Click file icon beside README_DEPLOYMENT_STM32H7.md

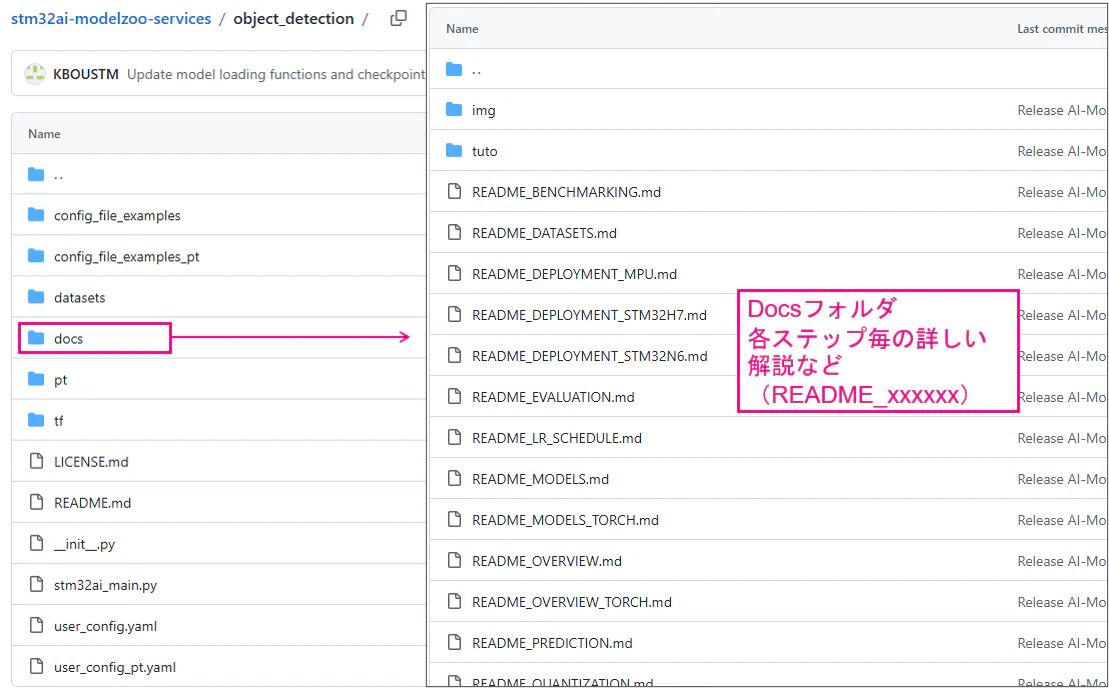[454, 315]
